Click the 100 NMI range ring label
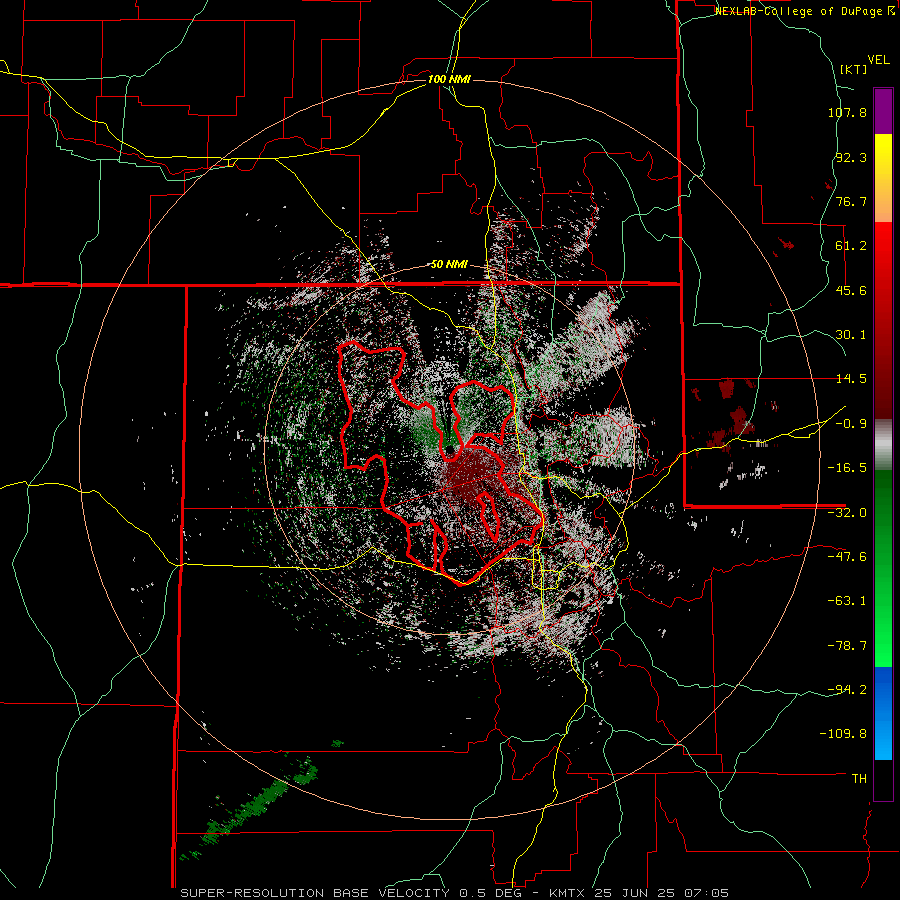900x900 pixels. (x=449, y=79)
